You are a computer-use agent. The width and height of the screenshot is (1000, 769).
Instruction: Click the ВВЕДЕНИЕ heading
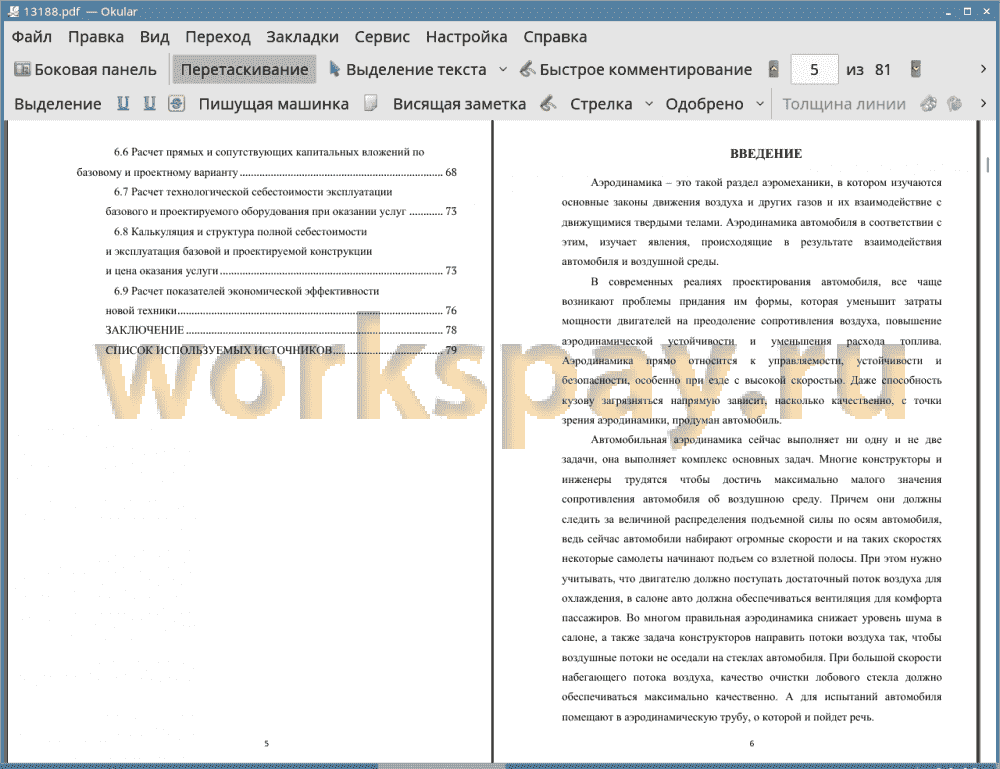click(766, 154)
